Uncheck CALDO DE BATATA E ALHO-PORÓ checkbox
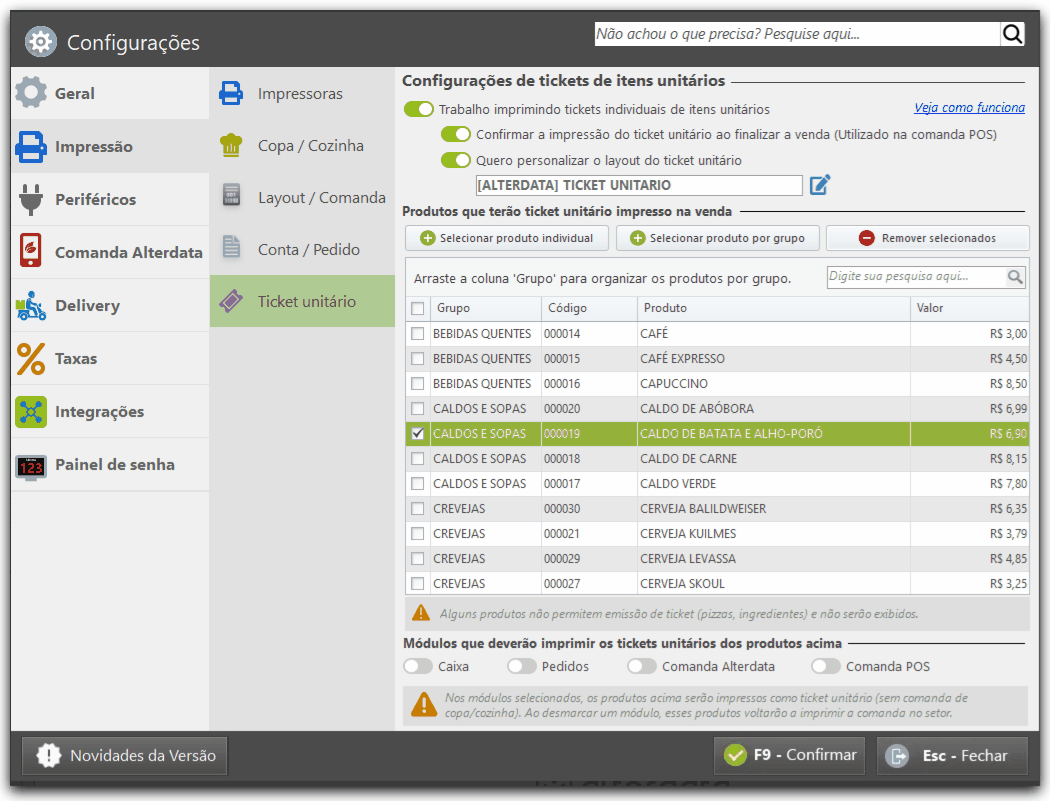Viewport: 1050px width, 801px height. click(x=418, y=433)
